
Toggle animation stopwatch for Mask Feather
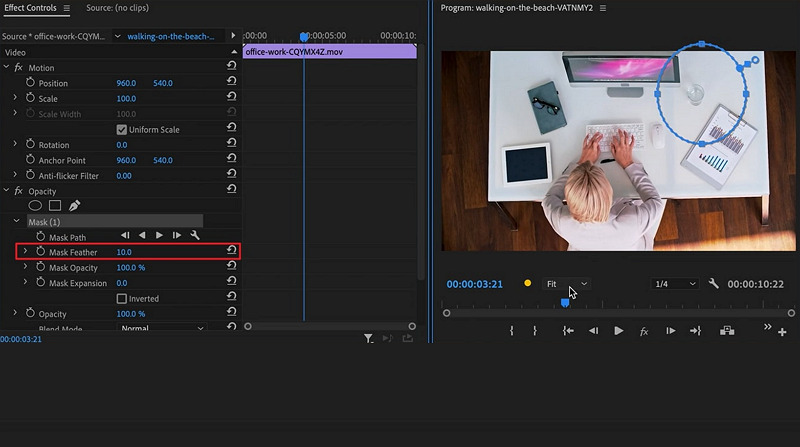click(x=40, y=251)
